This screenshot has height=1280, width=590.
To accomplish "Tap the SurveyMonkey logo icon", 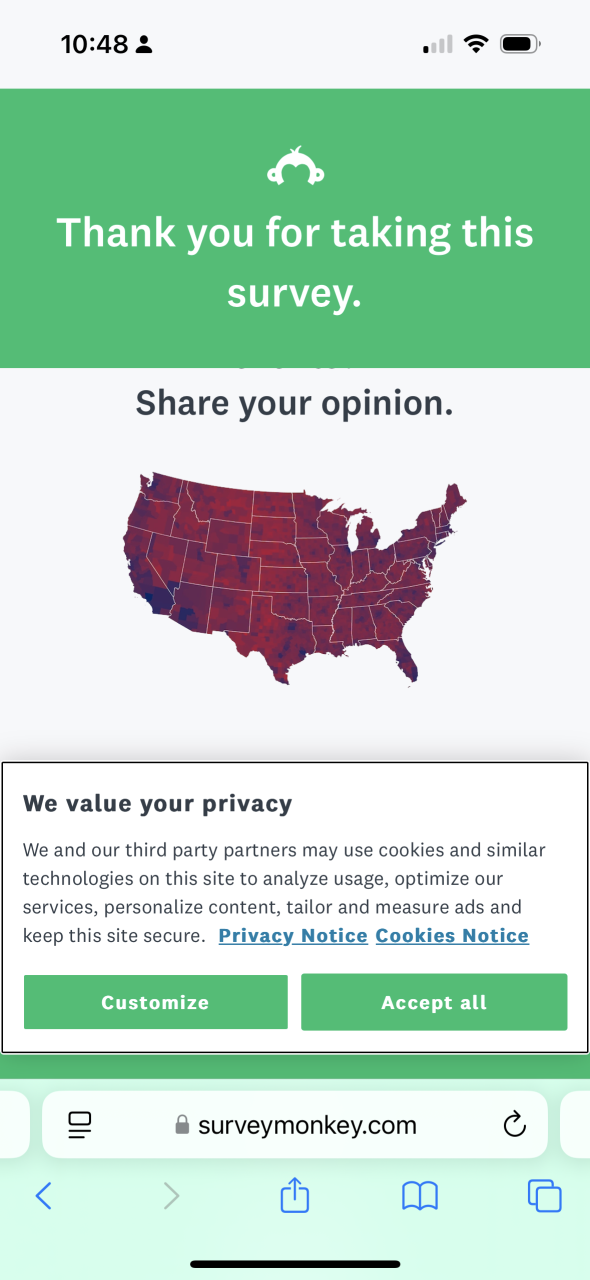I will click(x=295, y=166).
